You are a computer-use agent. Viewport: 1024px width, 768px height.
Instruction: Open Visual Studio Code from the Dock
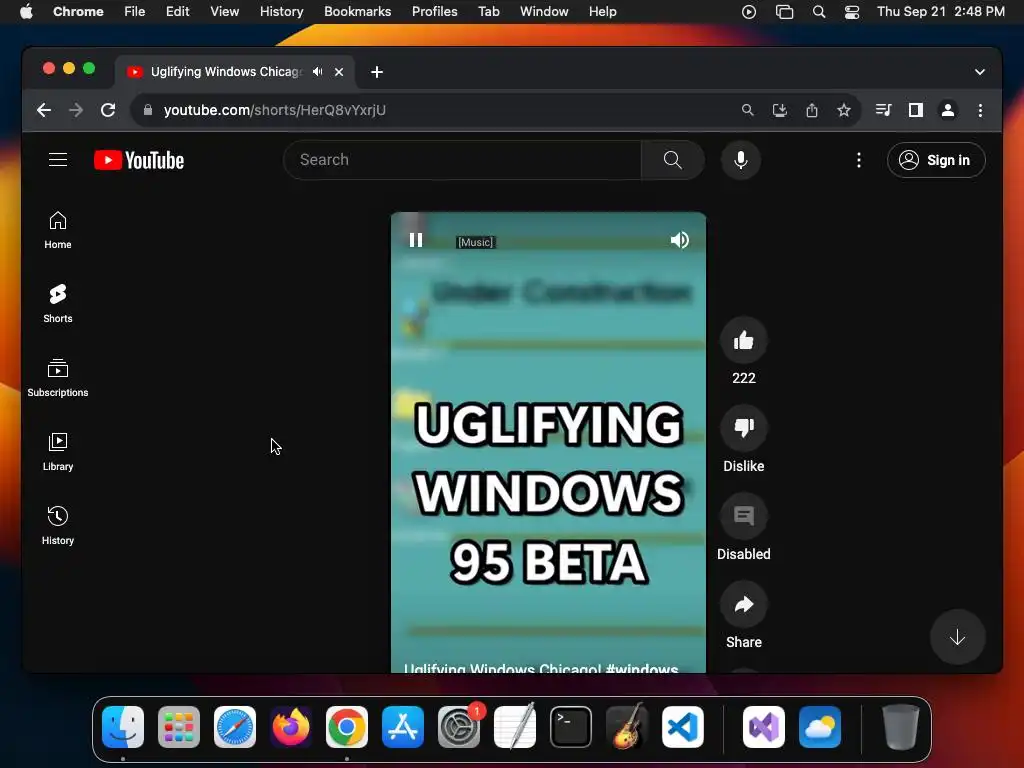point(682,727)
